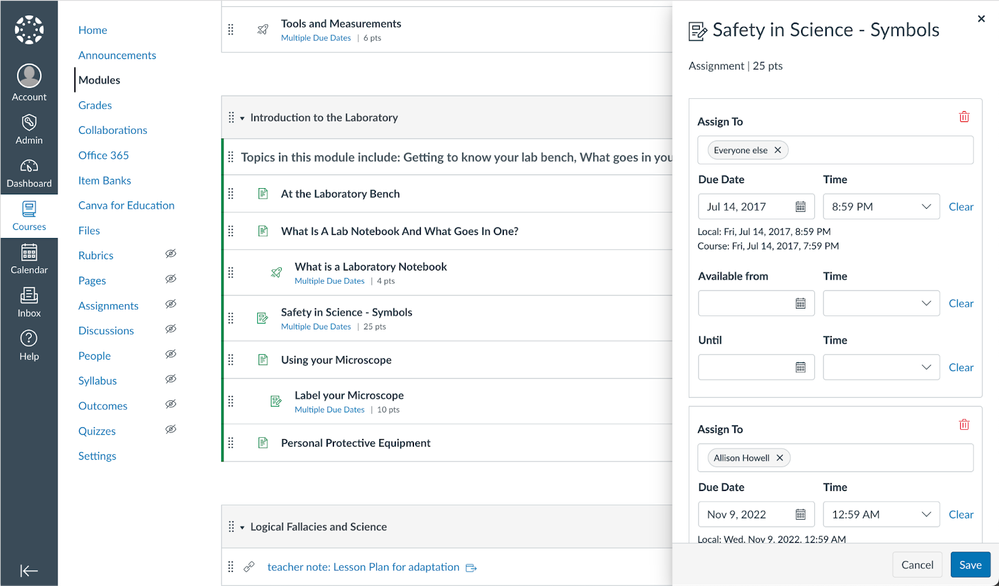Collapse the global navigation sidebar arrow
This screenshot has height=586, width=999.
(x=29, y=570)
